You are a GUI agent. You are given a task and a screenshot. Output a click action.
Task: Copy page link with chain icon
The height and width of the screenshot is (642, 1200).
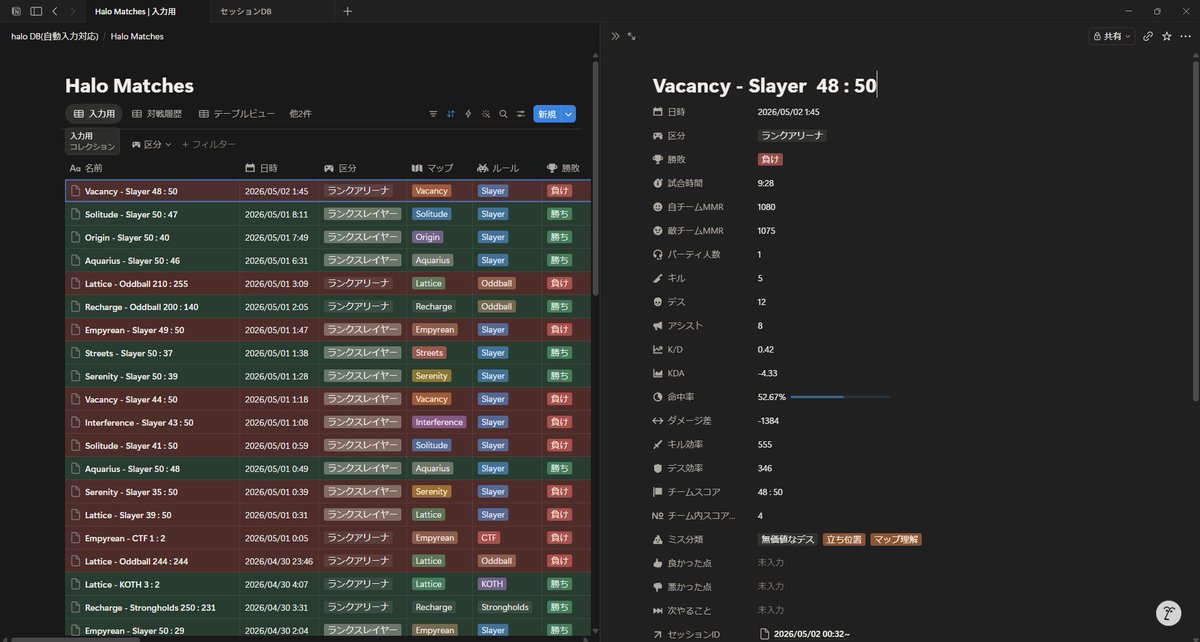[x=1148, y=36]
